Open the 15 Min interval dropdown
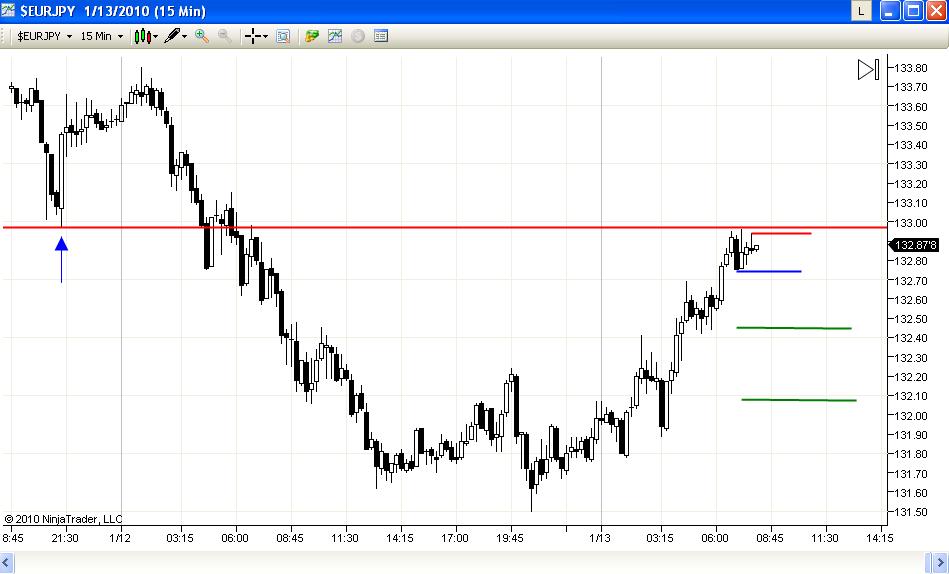Screen dimensions: 949x574 101,36
